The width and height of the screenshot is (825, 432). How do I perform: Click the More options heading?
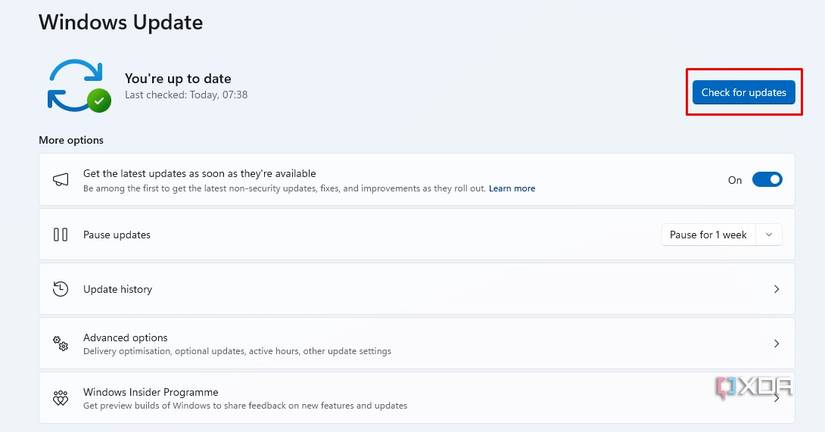click(71, 140)
